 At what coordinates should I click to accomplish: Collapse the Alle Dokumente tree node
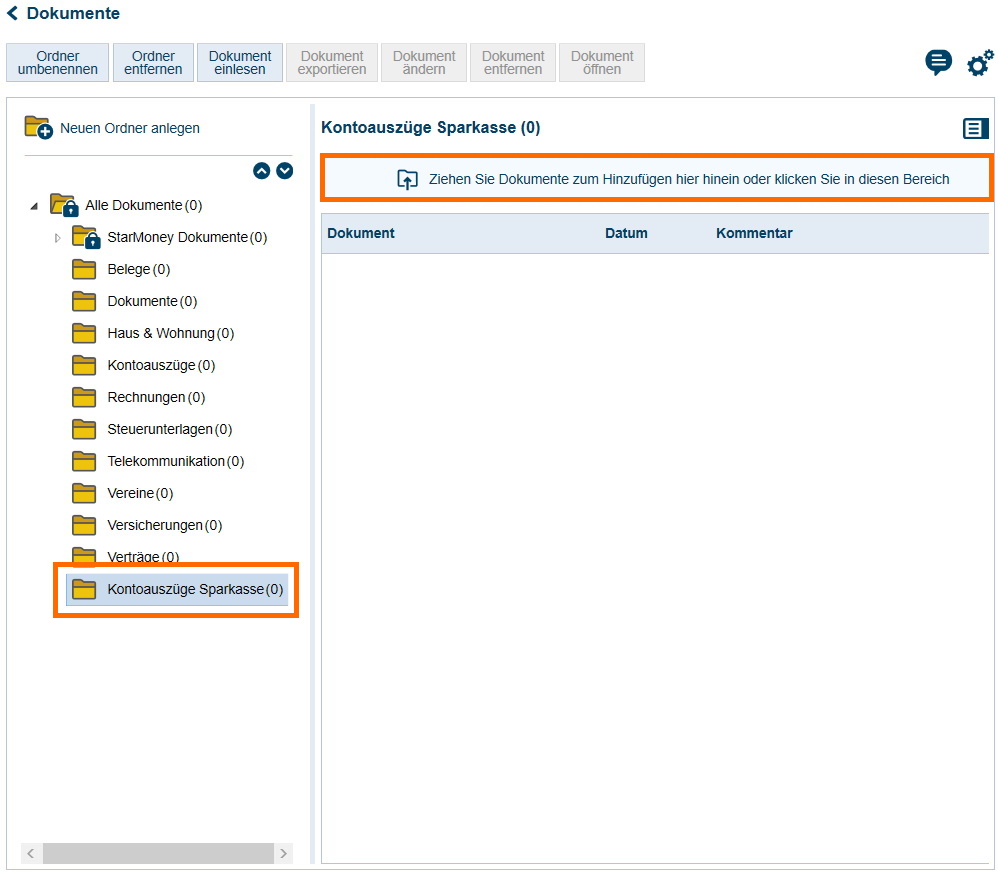[34, 206]
